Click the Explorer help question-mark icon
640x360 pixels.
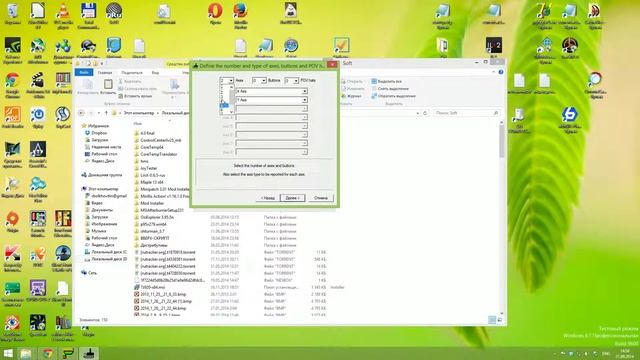coord(501,72)
